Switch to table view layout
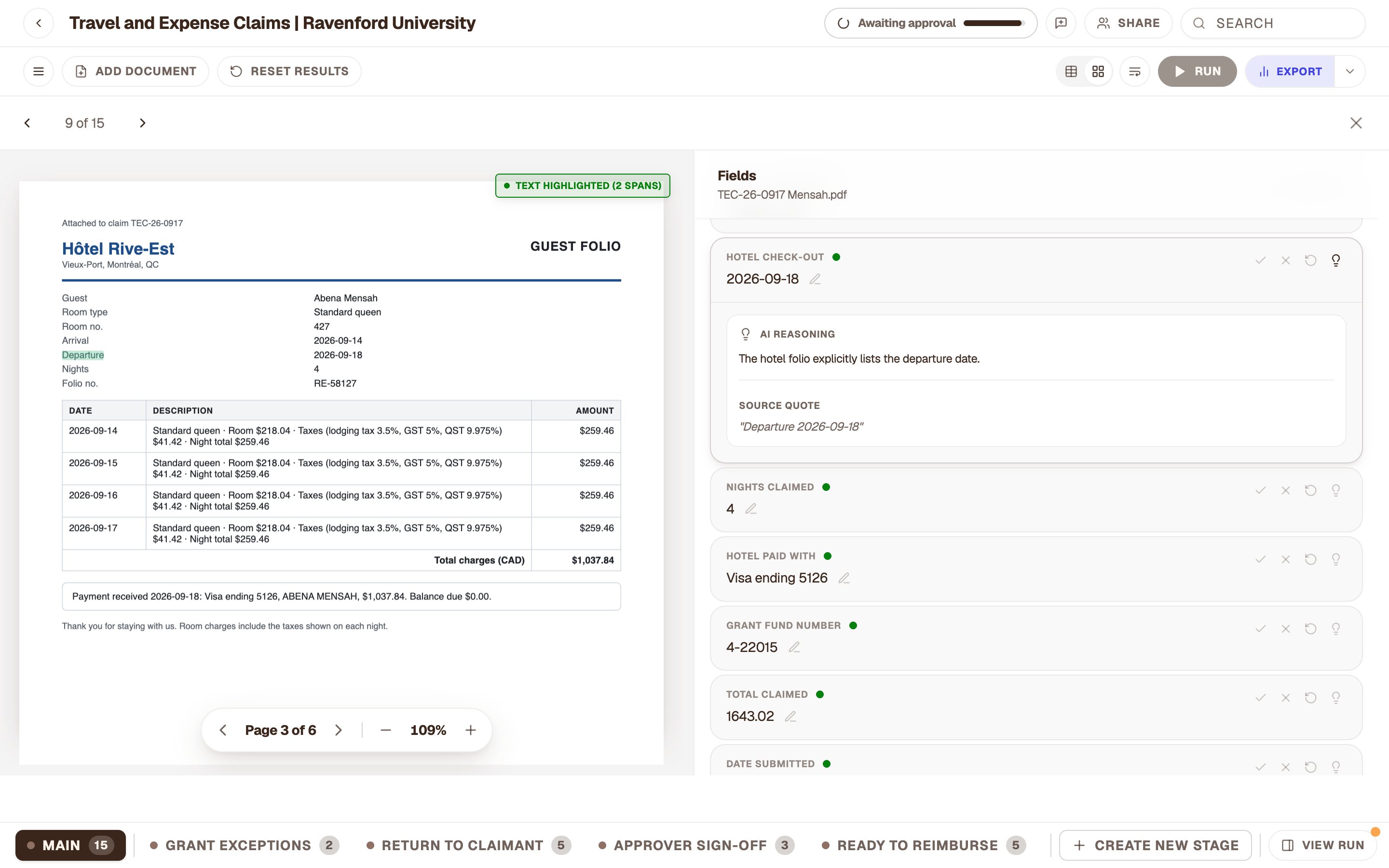The image size is (1389, 868). (1071, 71)
